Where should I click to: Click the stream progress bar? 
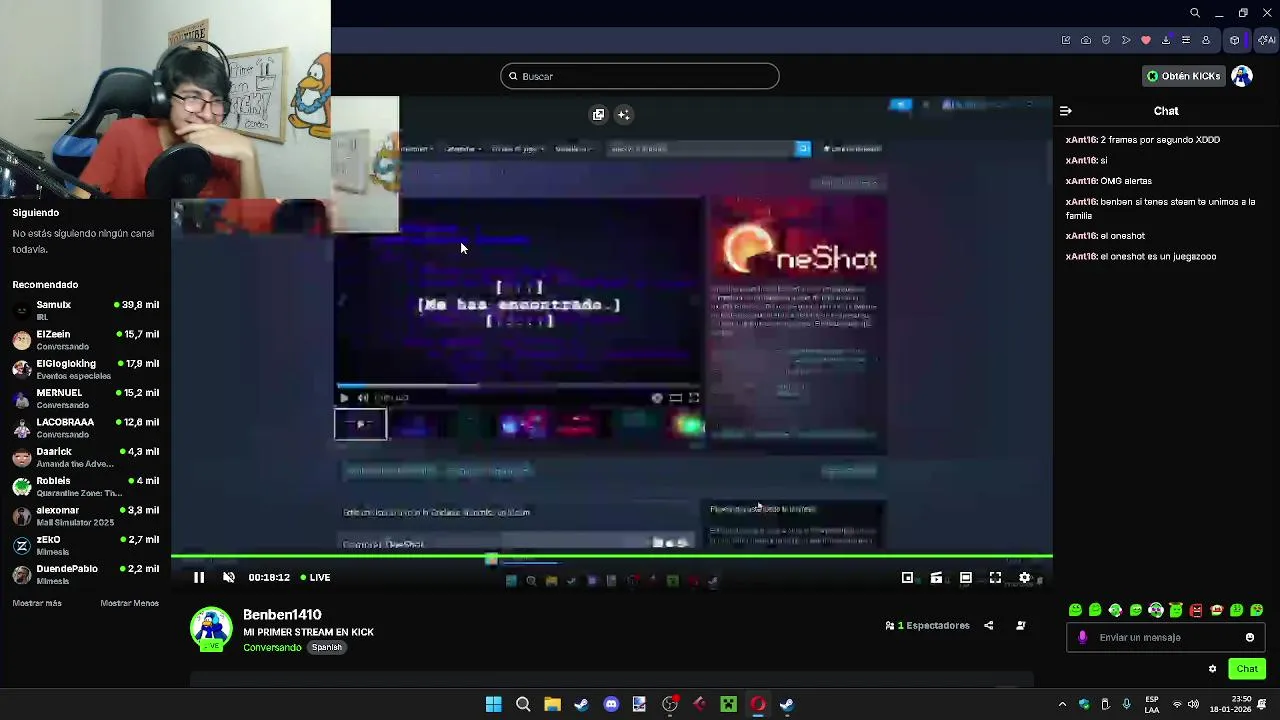click(x=611, y=556)
